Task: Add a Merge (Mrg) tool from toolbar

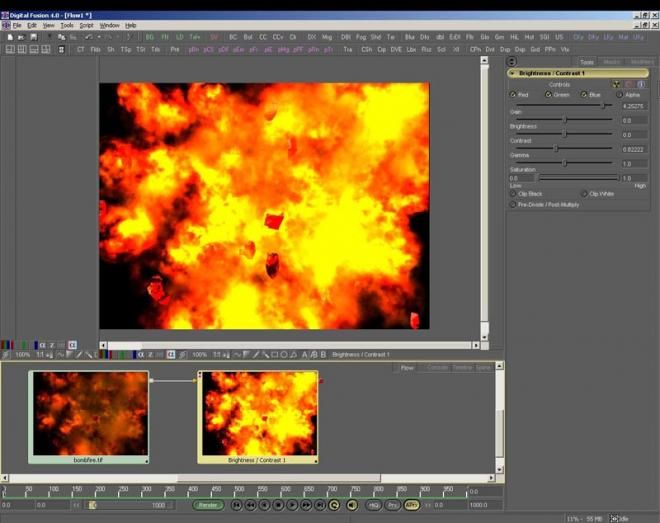Action: [x=327, y=37]
